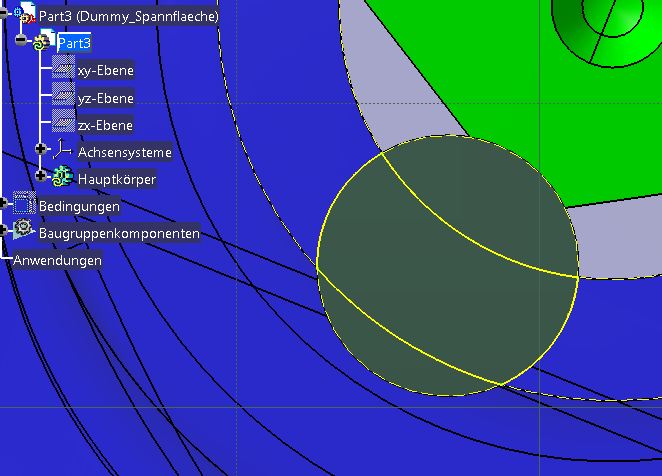The height and width of the screenshot is (476, 662).
Task: Expand the Baugruppenkomponenten node
Action: point(3,230)
